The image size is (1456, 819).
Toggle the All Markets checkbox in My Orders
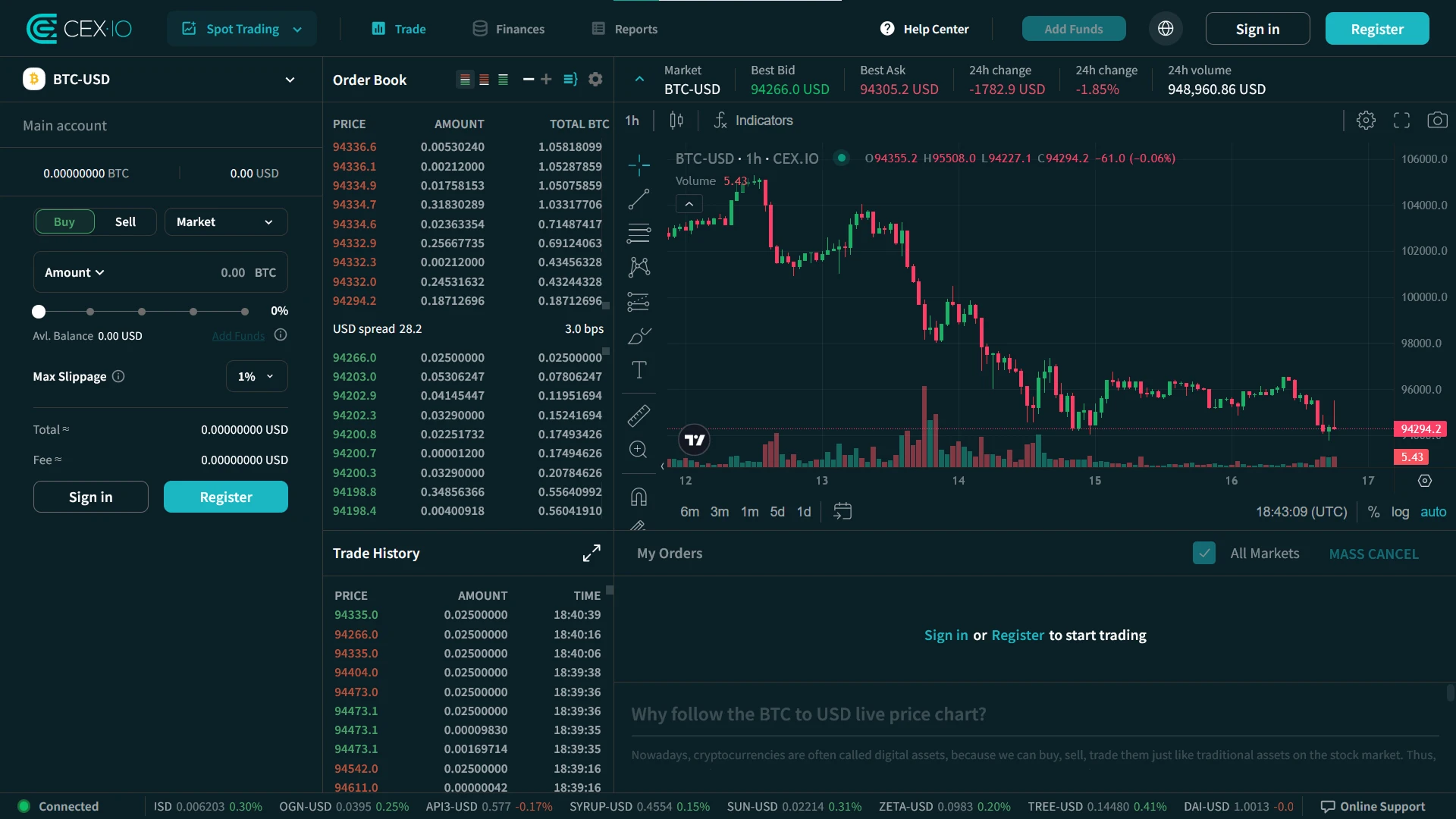click(1203, 553)
